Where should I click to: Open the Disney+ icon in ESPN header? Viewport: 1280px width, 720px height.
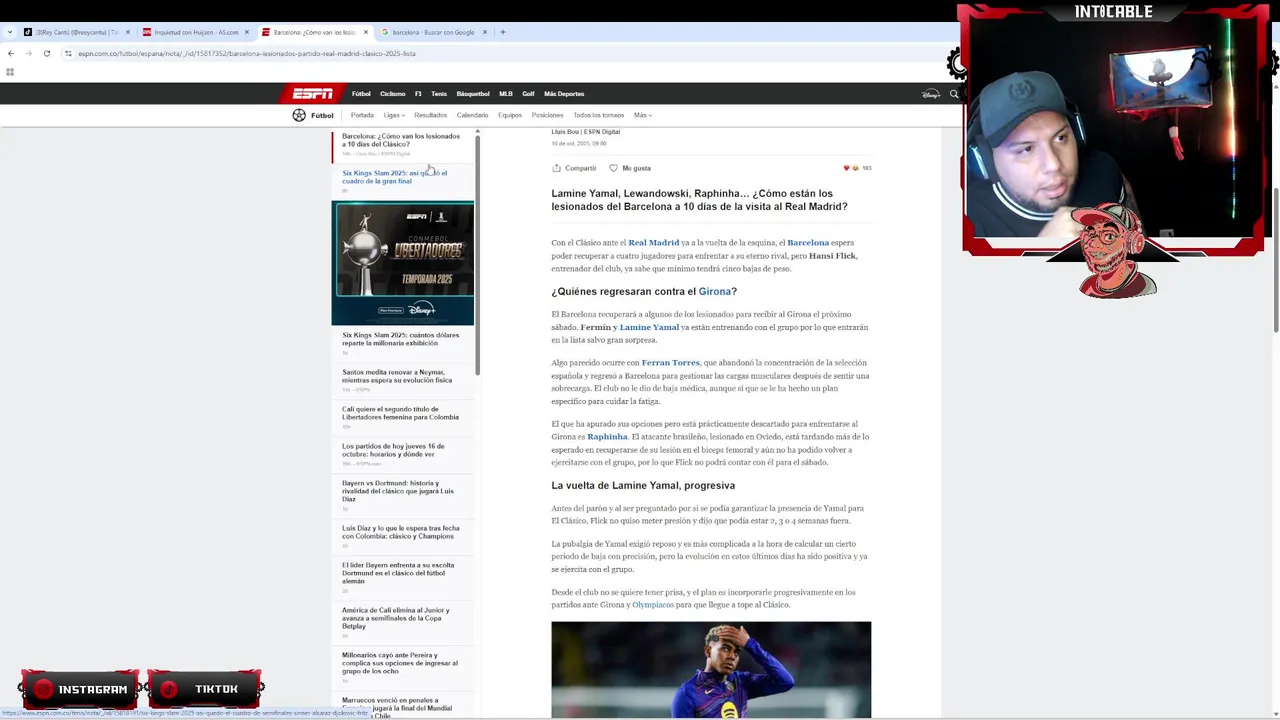click(930, 94)
